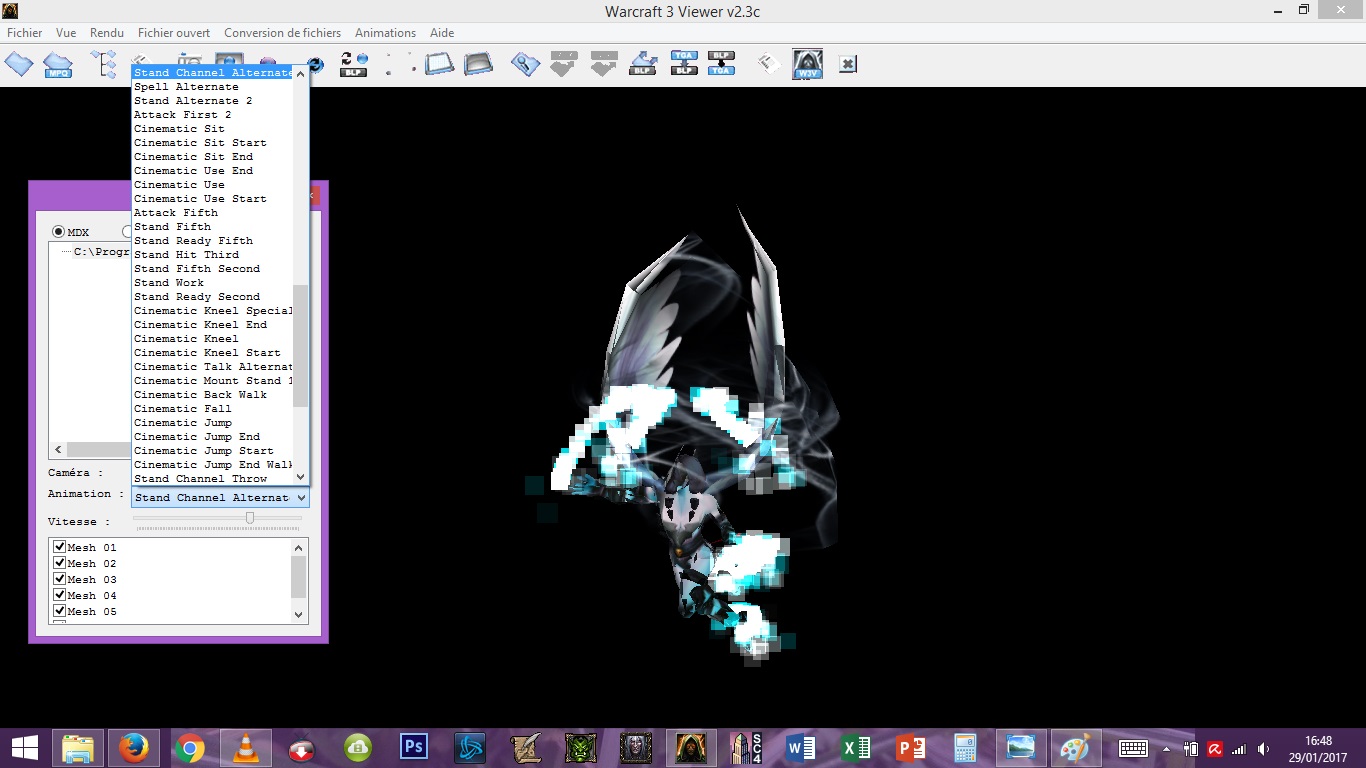Open Photoshop from the taskbar
The width and height of the screenshot is (1366, 768).
(x=413, y=748)
